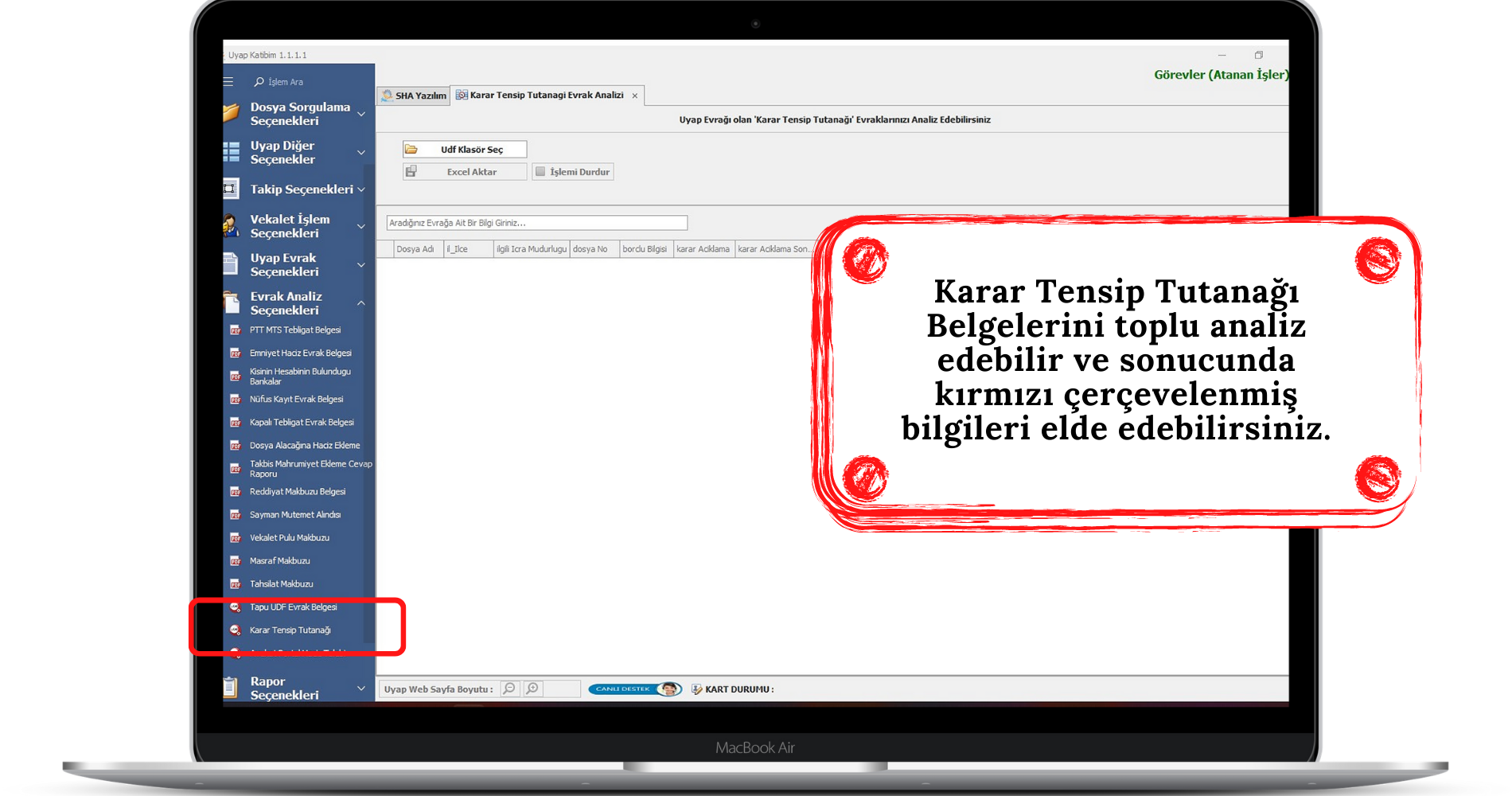
Task: Click PDF icon beside Nüfus Kayıt Evrak Belgesi
Action: 235,399
